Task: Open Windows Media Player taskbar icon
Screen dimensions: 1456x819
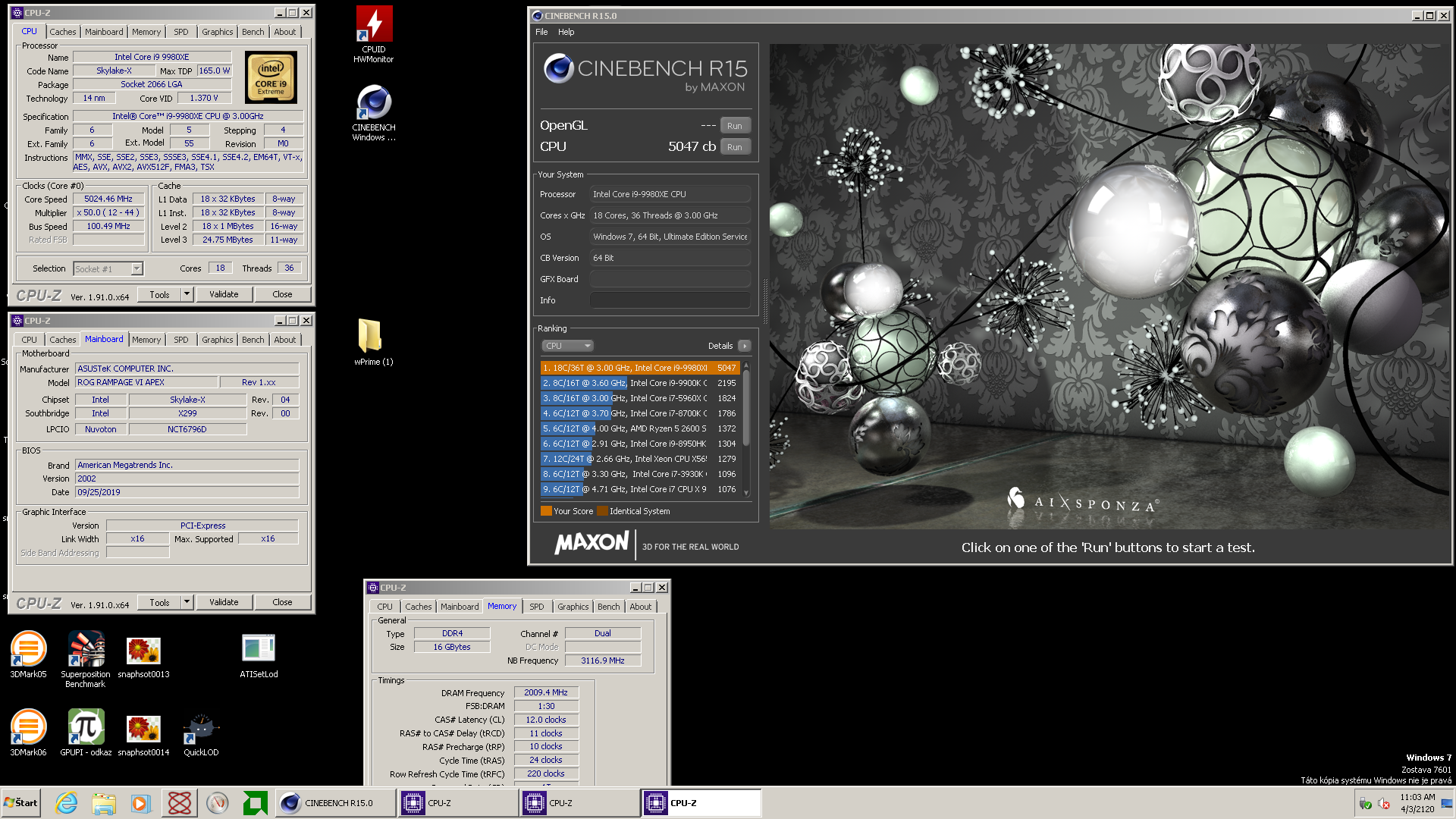Action: [x=141, y=803]
